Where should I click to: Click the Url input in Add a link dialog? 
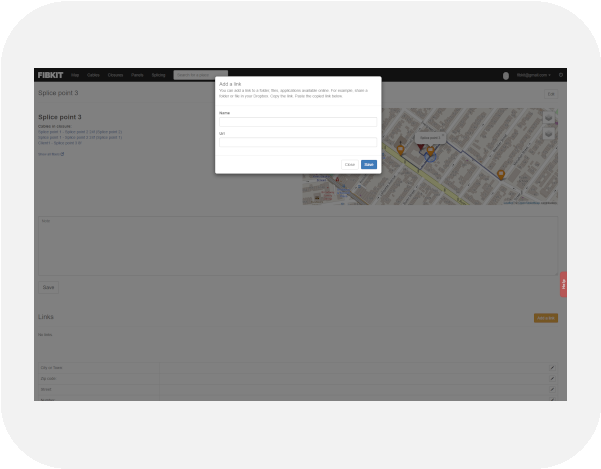point(298,142)
